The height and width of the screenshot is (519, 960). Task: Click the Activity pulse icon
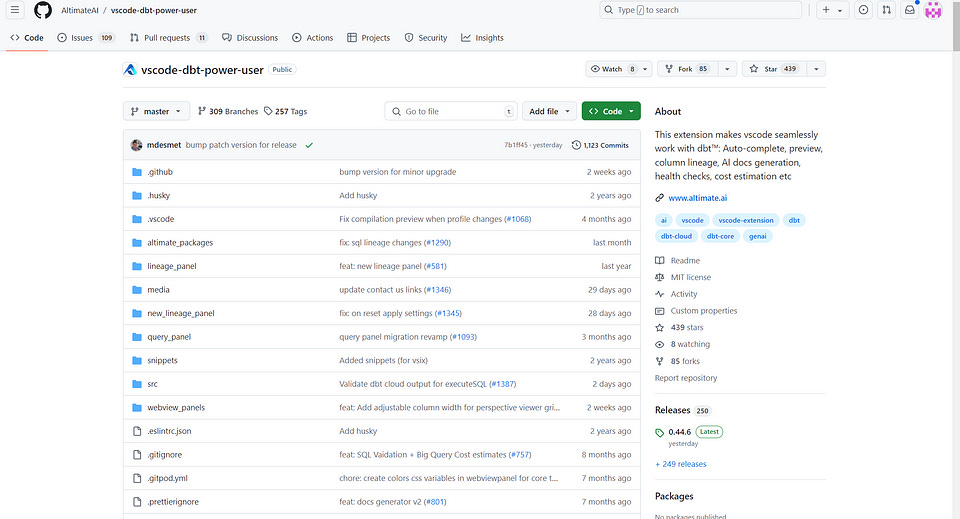coord(659,294)
